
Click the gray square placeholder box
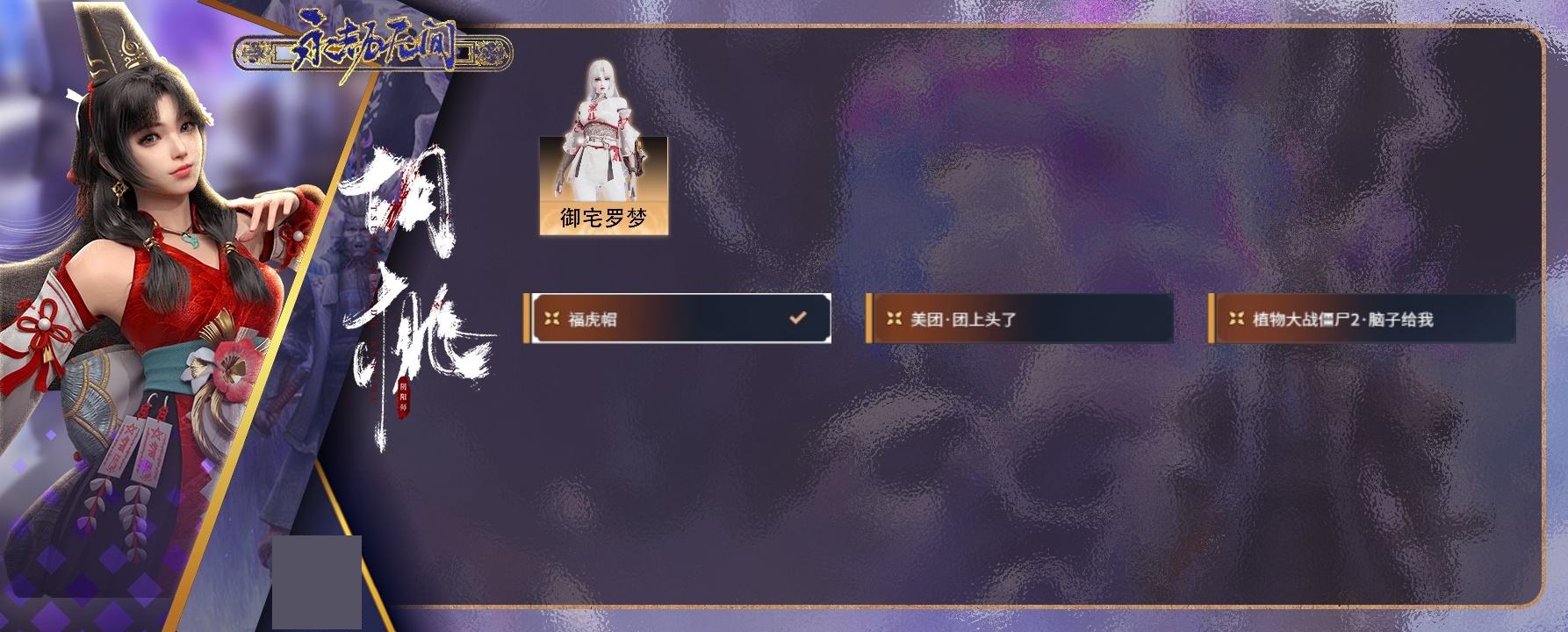point(316,582)
